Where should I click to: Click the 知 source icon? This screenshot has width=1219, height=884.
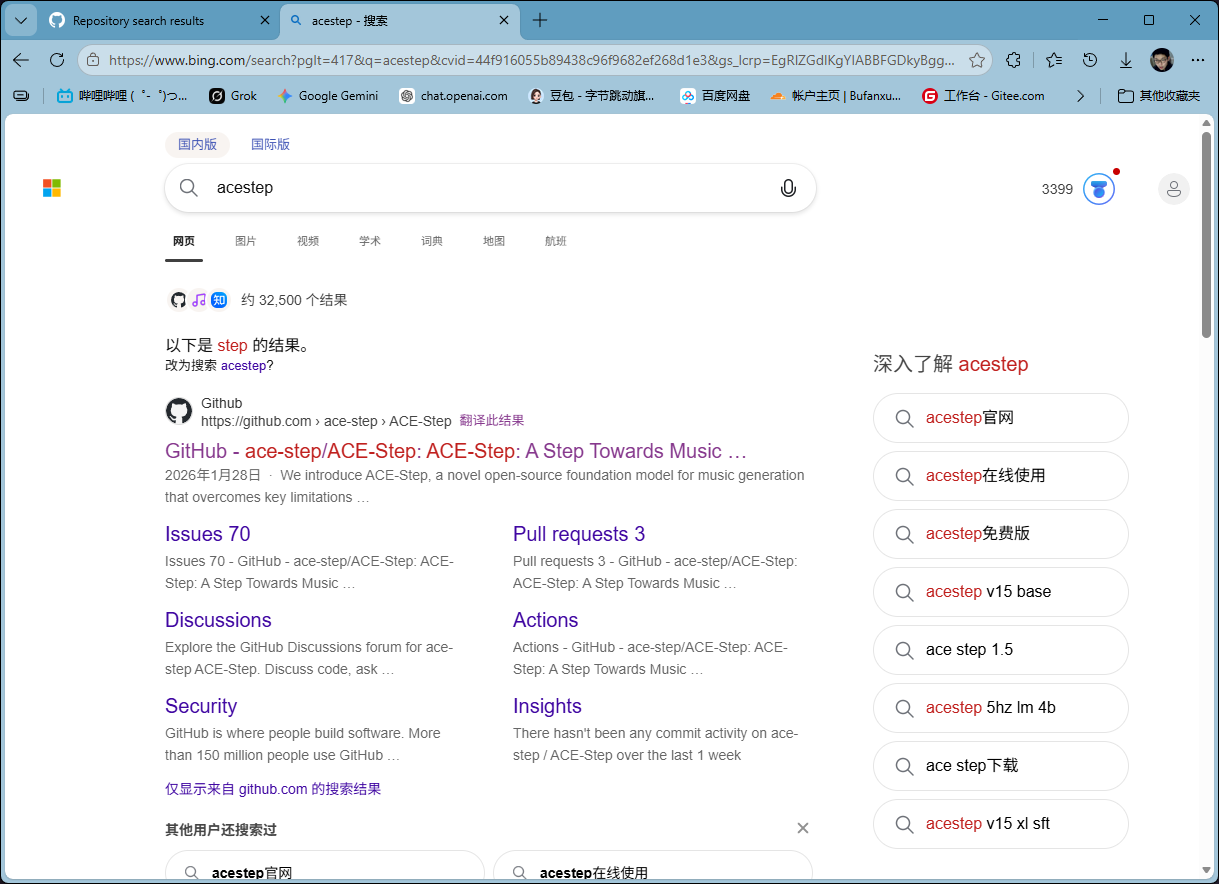pos(219,300)
